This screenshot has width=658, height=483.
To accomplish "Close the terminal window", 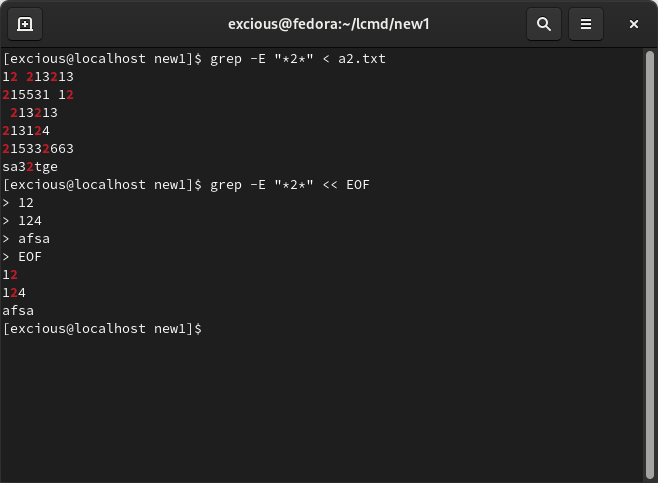I will pyautogui.click(x=634, y=24).
